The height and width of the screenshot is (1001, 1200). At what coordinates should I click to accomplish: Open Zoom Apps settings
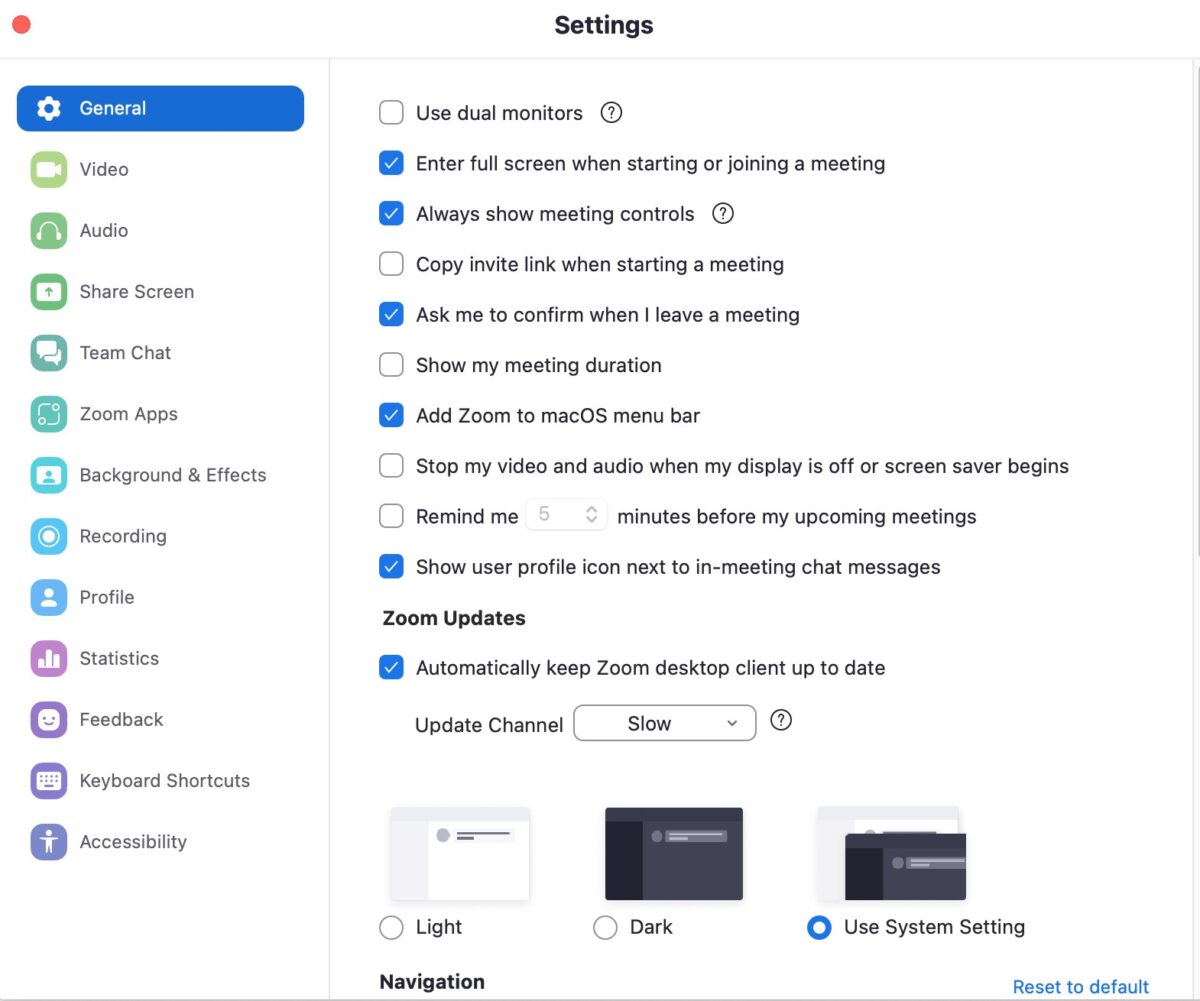tap(160, 414)
